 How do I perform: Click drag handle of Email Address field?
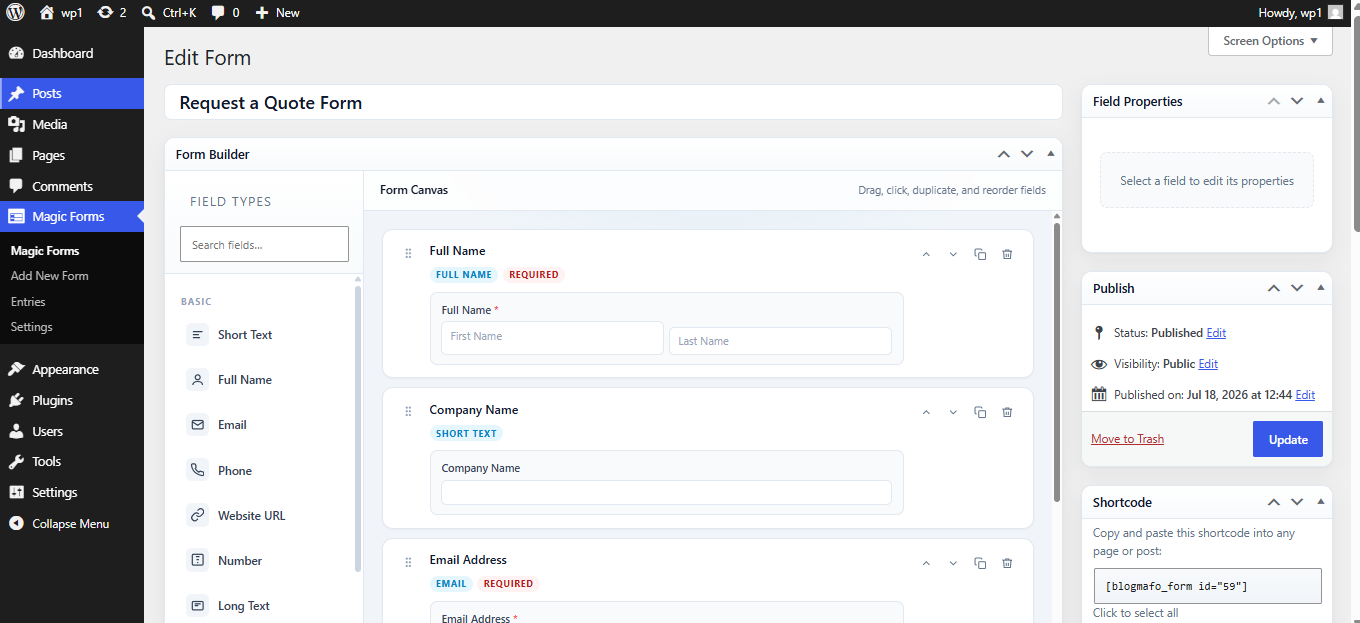point(408,562)
